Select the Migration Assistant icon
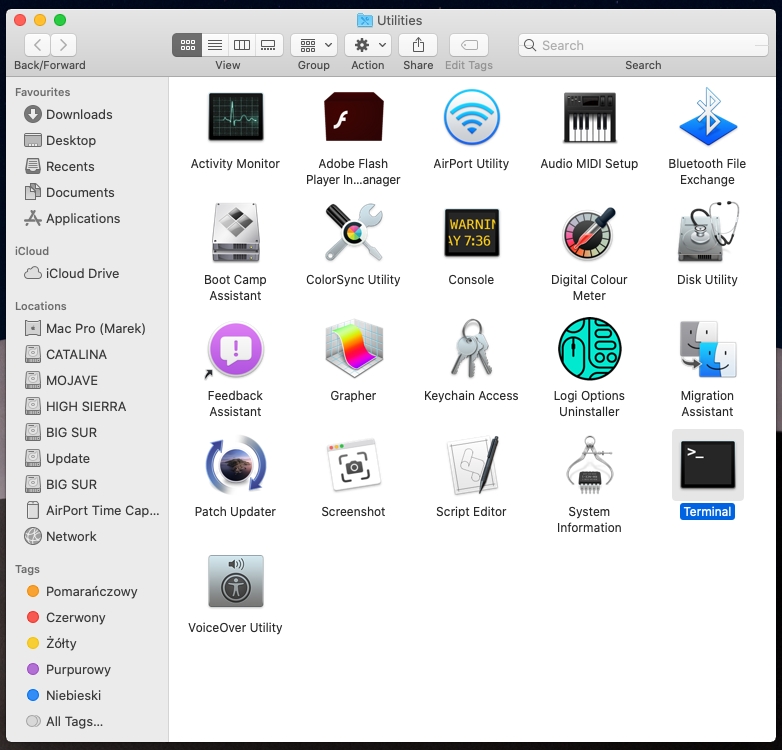The height and width of the screenshot is (750, 782). [707, 349]
